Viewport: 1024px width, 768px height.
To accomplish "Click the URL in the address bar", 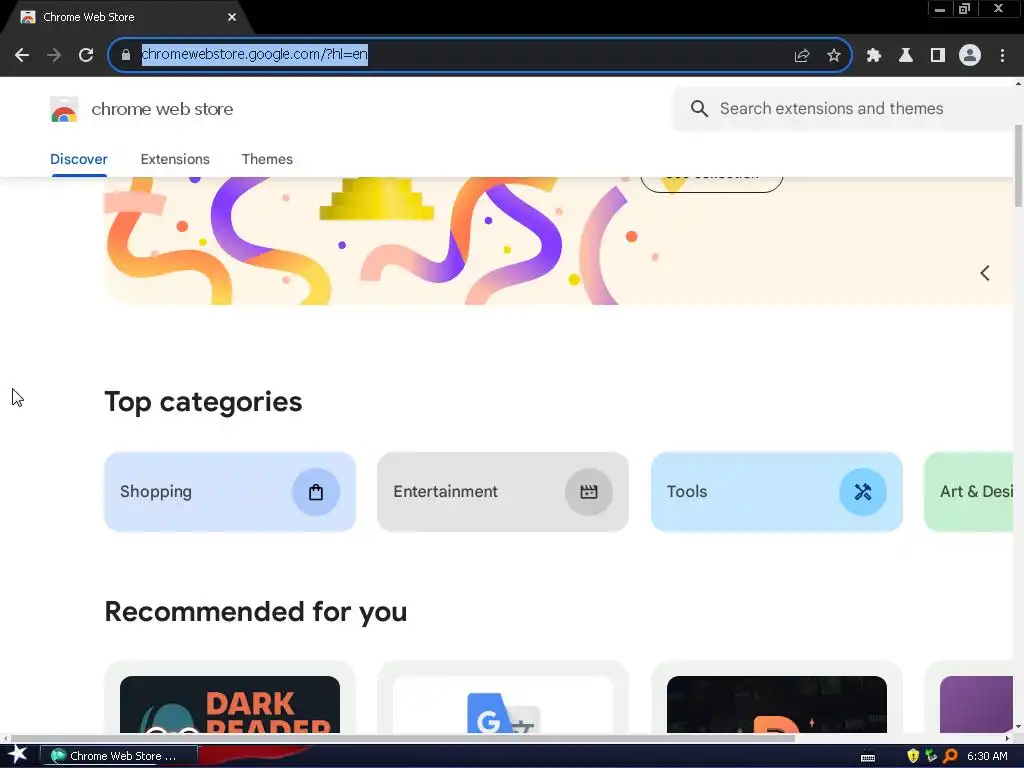I will pyautogui.click(x=255, y=54).
